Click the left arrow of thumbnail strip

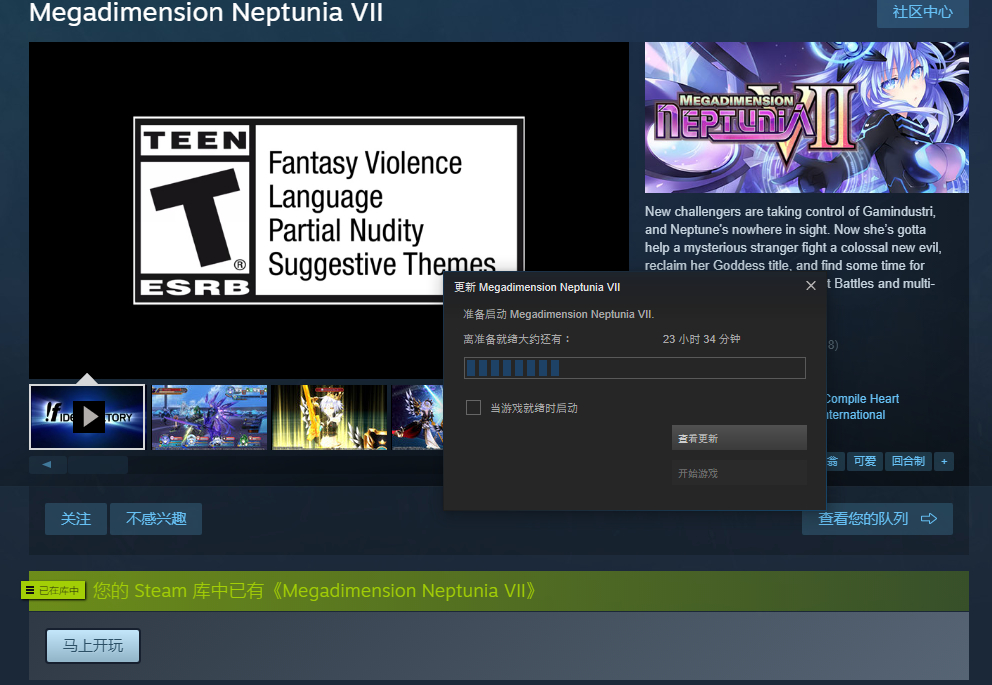tap(47, 464)
